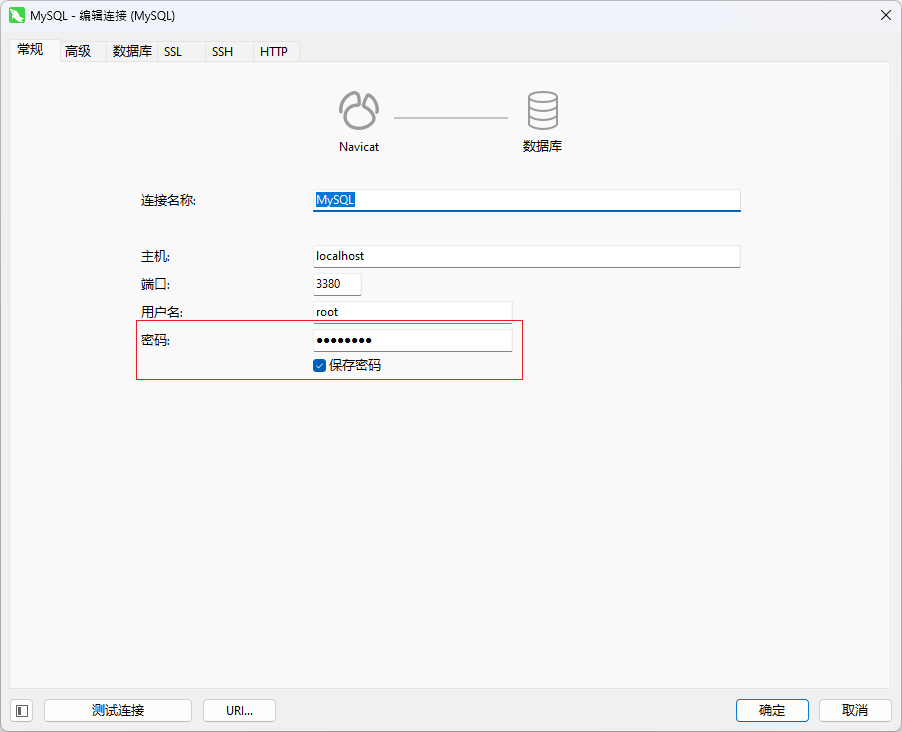Image resolution: width=902 pixels, height=732 pixels.
Task: Click the 端口 field showing 3380
Action: (x=337, y=284)
